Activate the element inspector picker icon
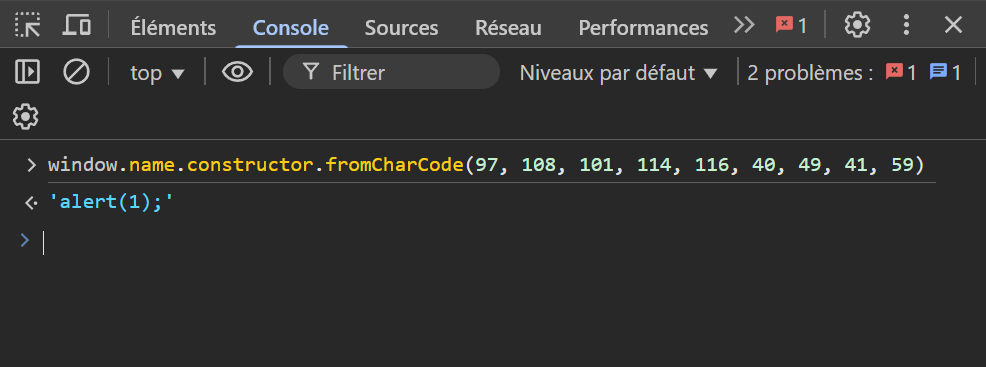 [28, 25]
